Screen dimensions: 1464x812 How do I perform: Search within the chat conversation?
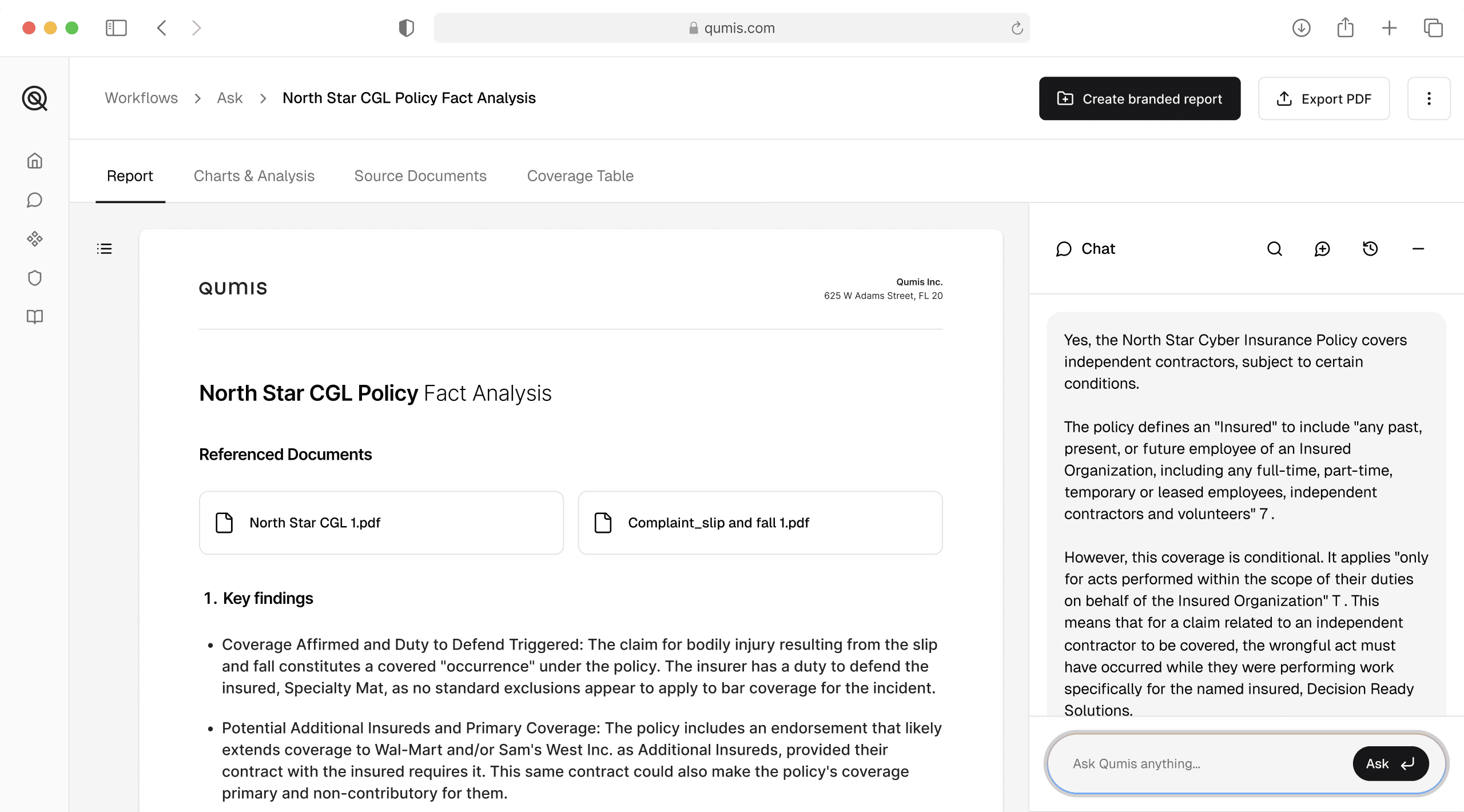pos(1274,249)
